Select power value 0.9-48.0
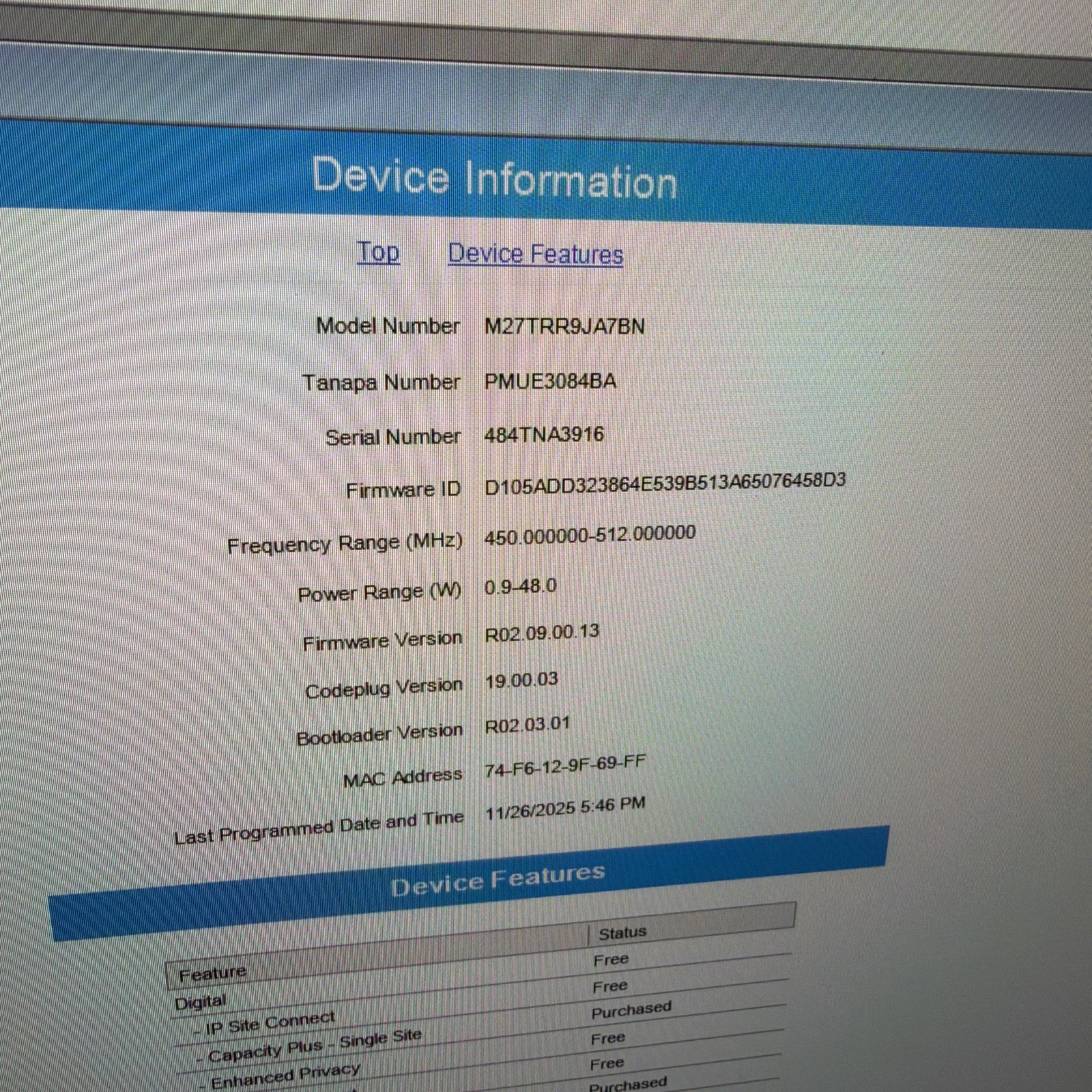The width and height of the screenshot is (1092, 1092). tap(520, 587)
